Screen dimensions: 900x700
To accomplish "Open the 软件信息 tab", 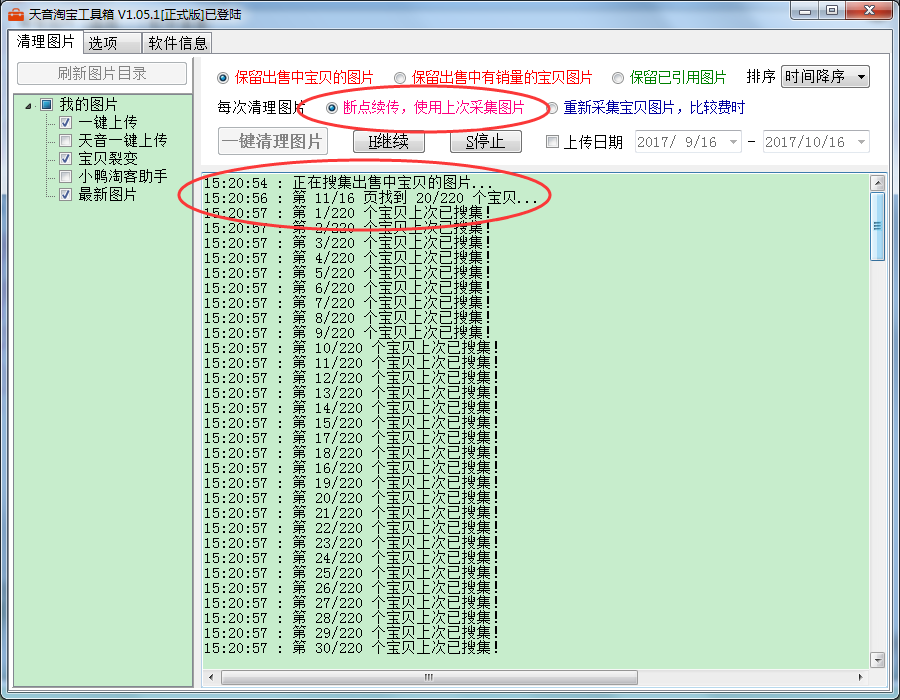I will [178, 43].
